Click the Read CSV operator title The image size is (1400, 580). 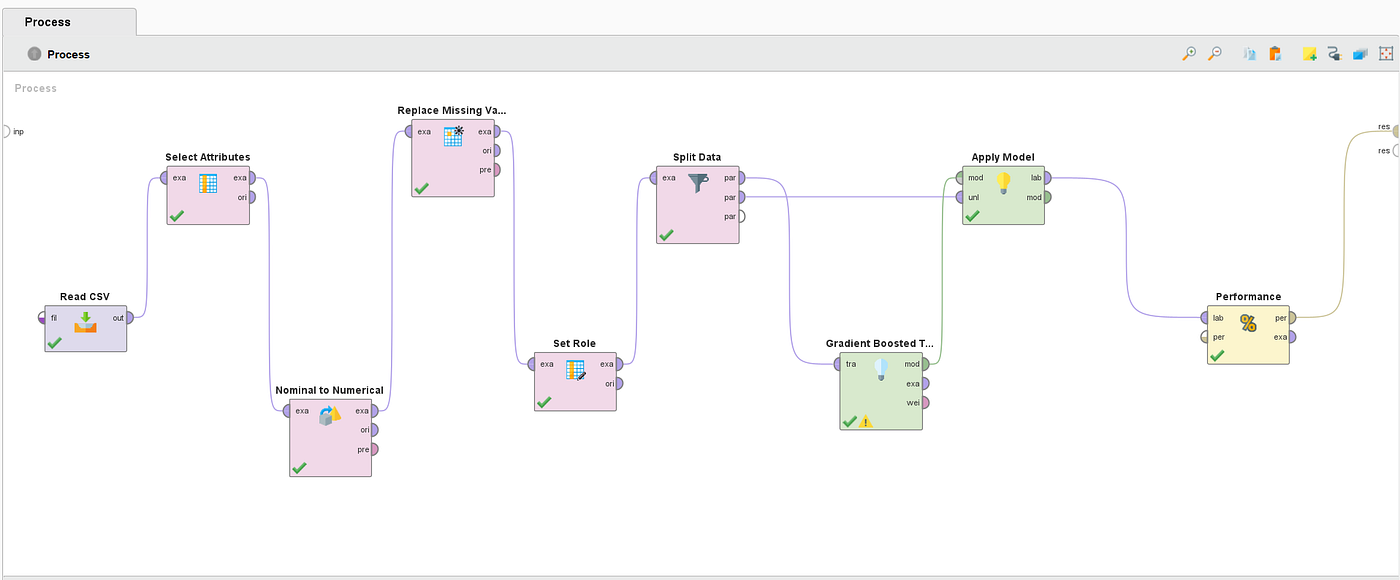[85, 296]
